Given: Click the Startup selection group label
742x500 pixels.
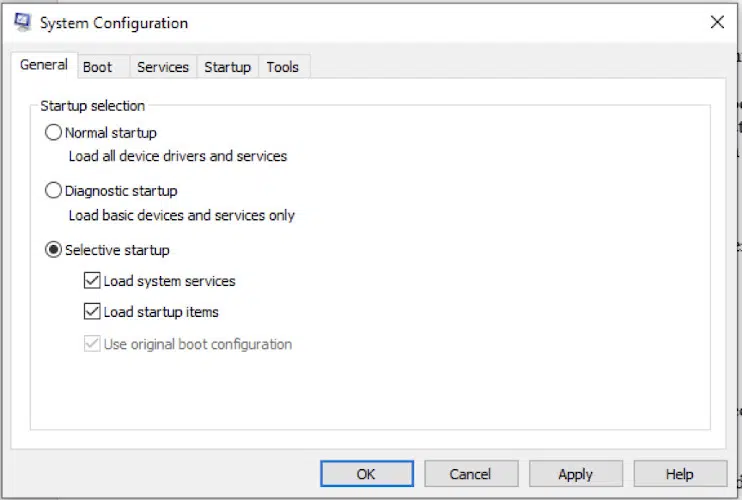Looking at the screenshot, I should (92, 106).
